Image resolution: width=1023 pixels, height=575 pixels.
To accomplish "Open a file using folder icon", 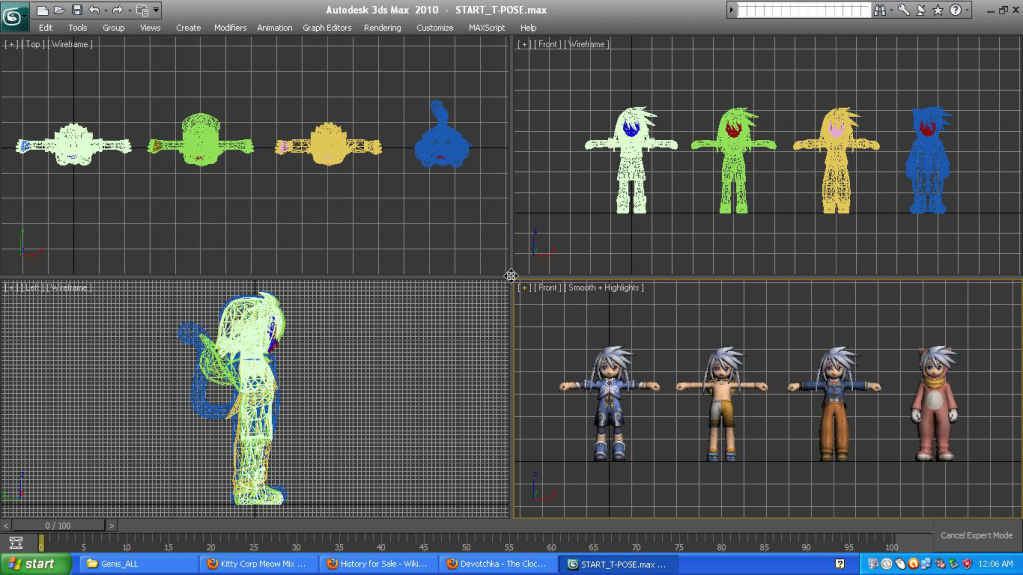I will [x=59, y=10].
